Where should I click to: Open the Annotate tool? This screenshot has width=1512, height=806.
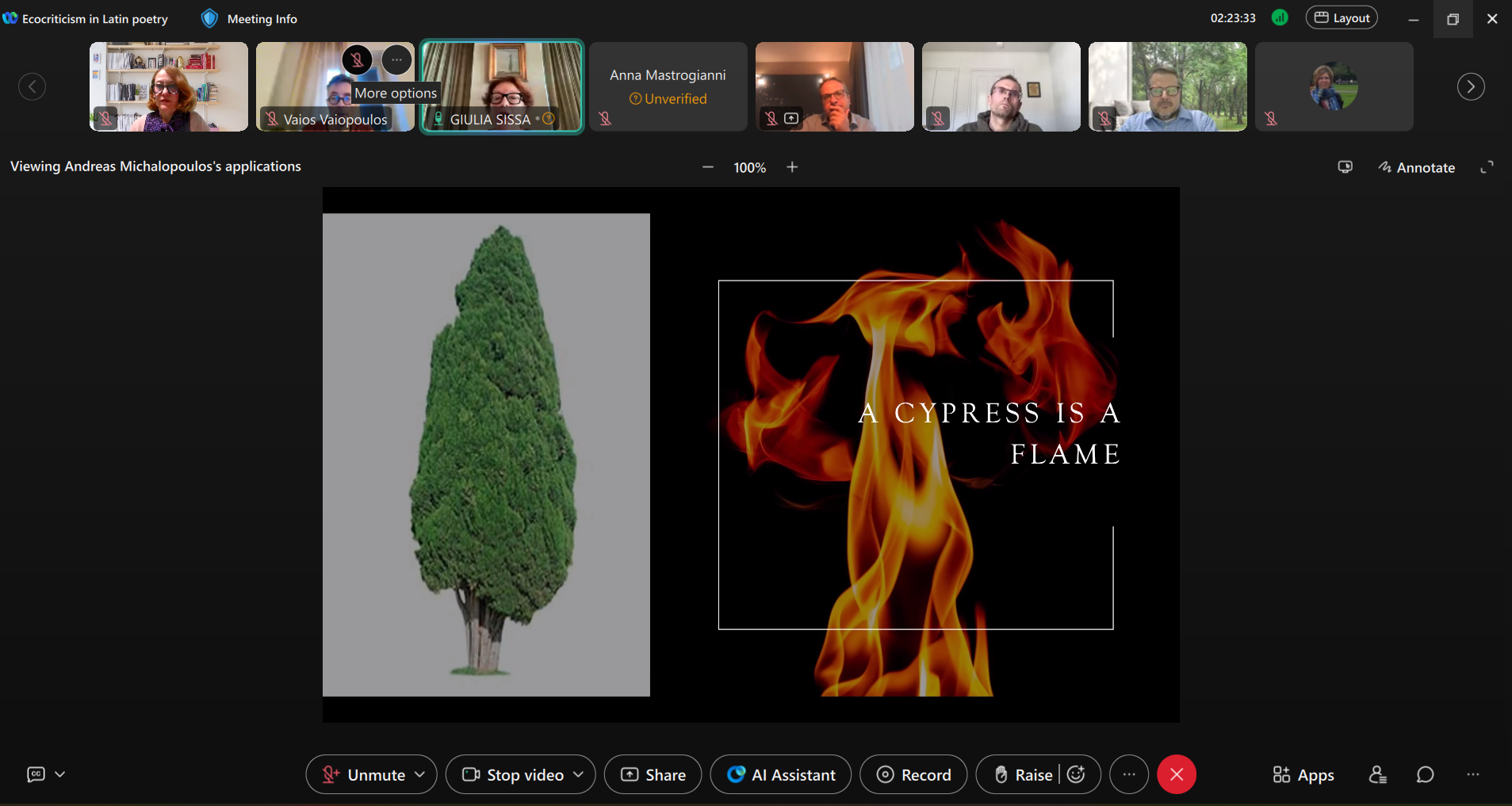tap(1416, 167)
